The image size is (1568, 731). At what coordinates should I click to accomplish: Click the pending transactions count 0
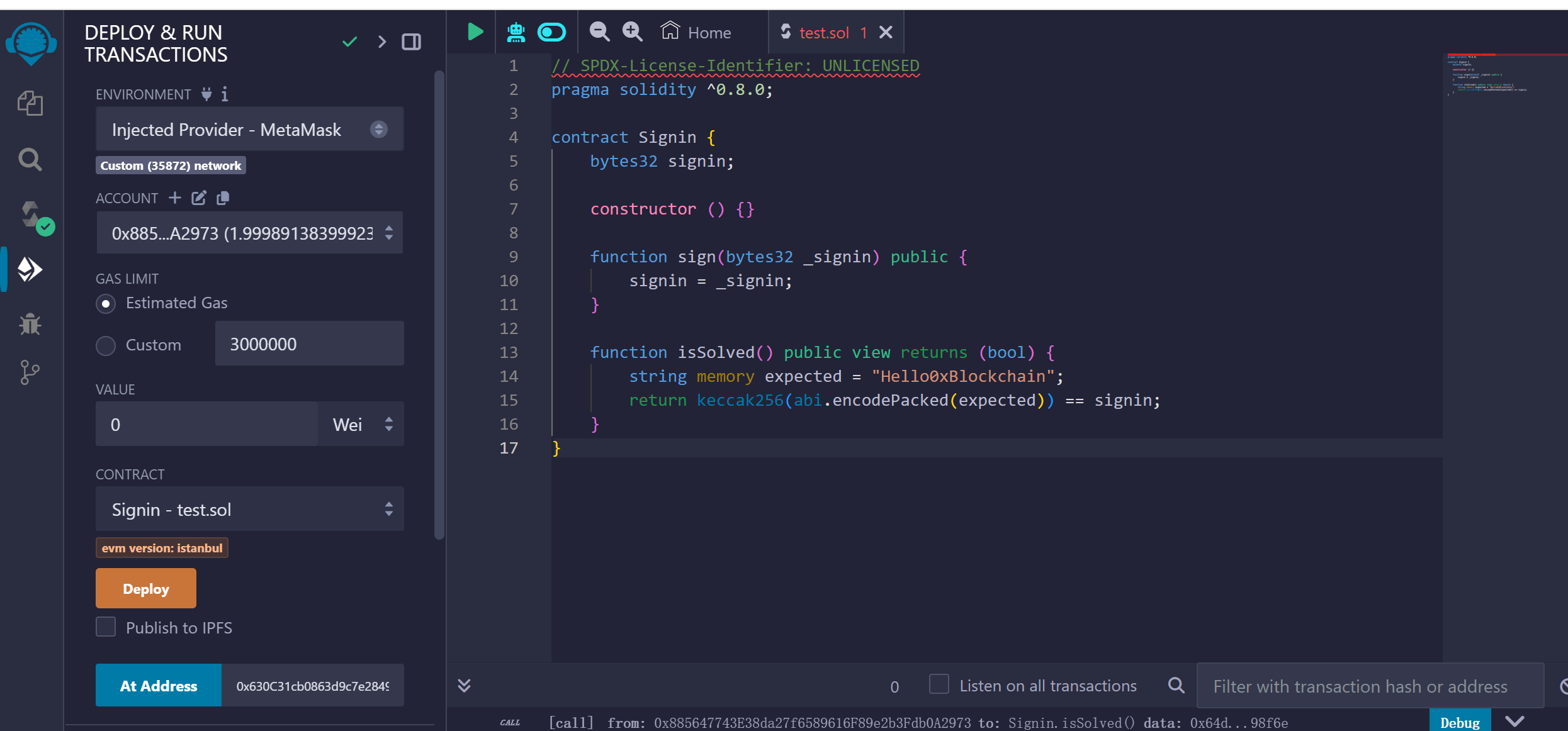894,686
